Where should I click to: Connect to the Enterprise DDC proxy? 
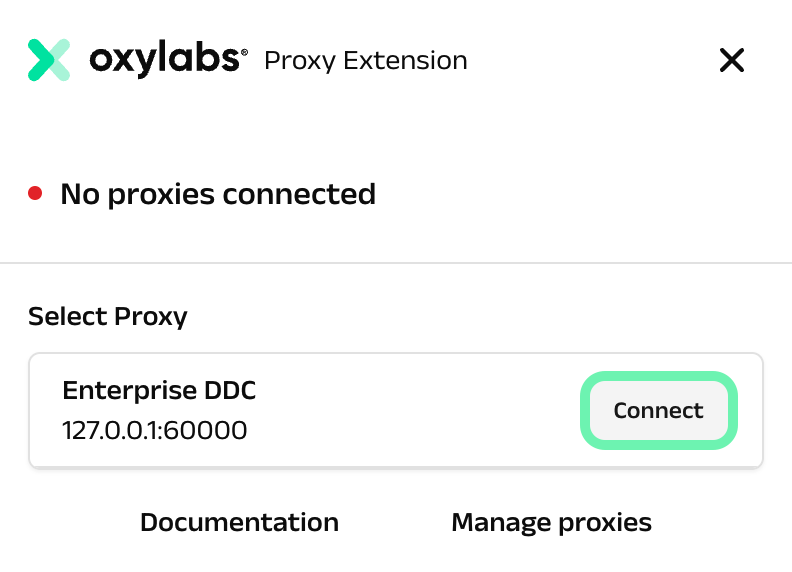[658, 410]
